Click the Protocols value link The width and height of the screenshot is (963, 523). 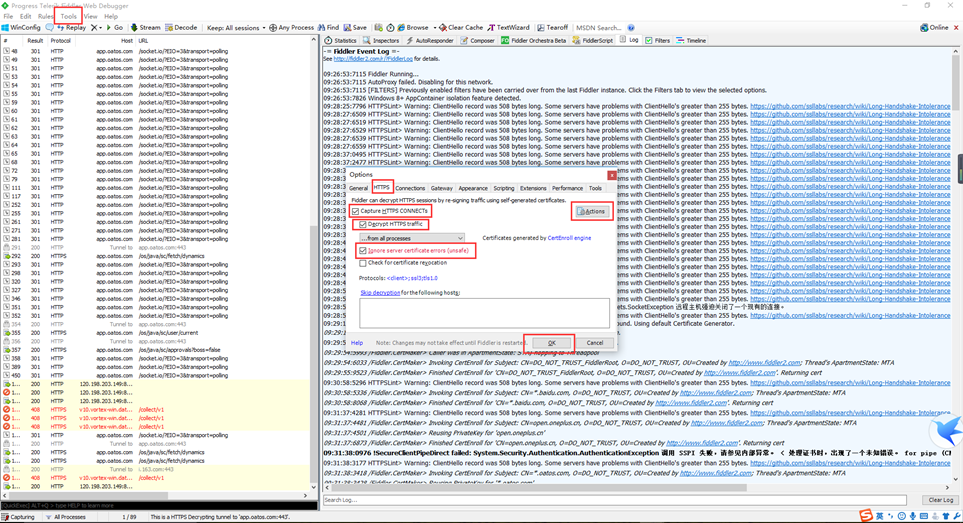click(x=412, y=278)
